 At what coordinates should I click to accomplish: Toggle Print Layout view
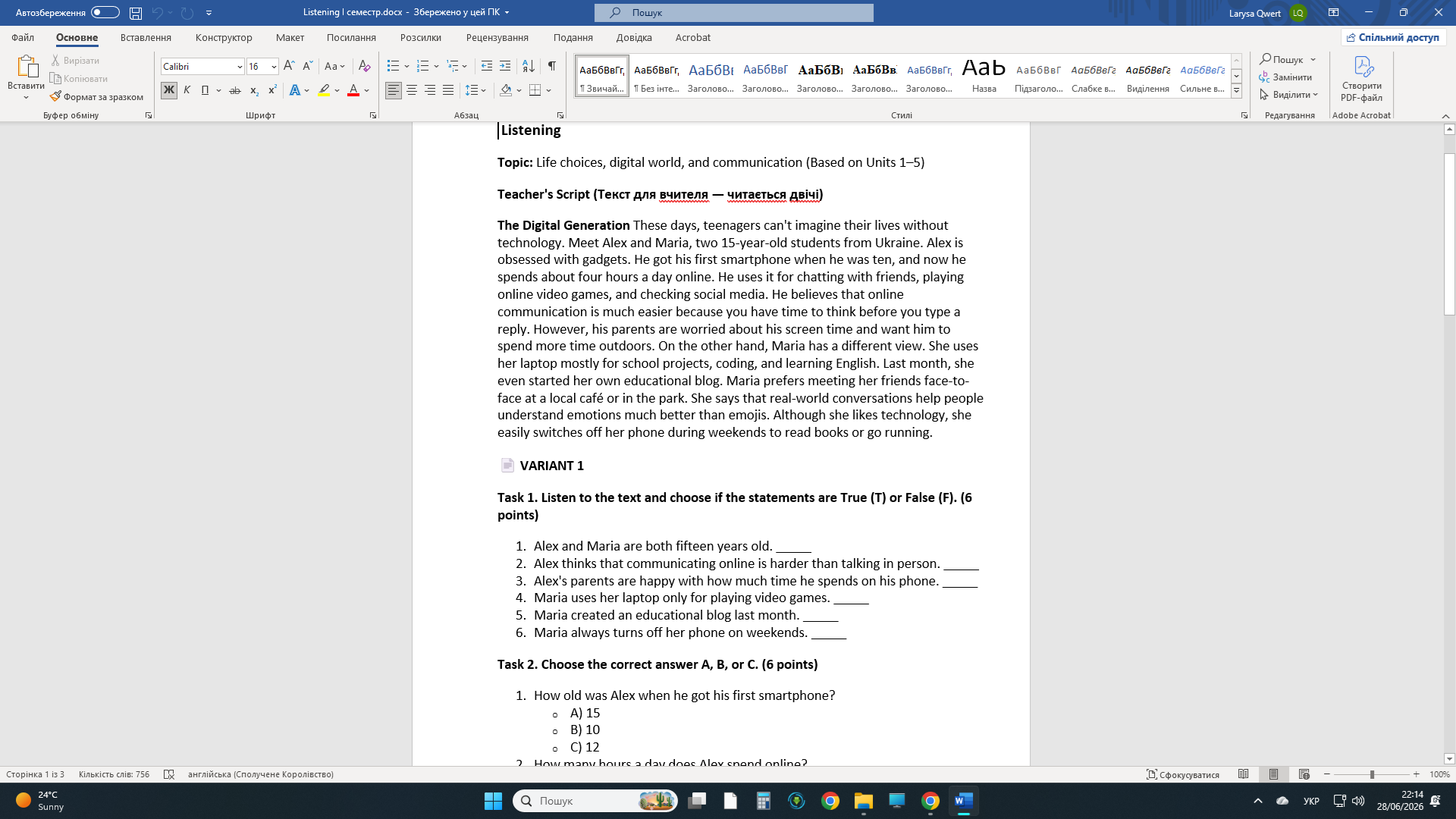click(1274, 774)
